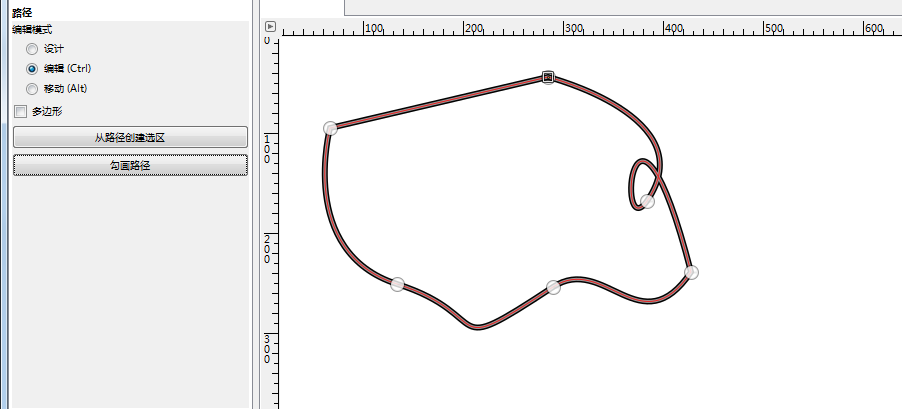Click the 路径 panel title
Image resolution: width=902 pixels, height=409 pixels.
pyautogui.click(x=22, y=13)
